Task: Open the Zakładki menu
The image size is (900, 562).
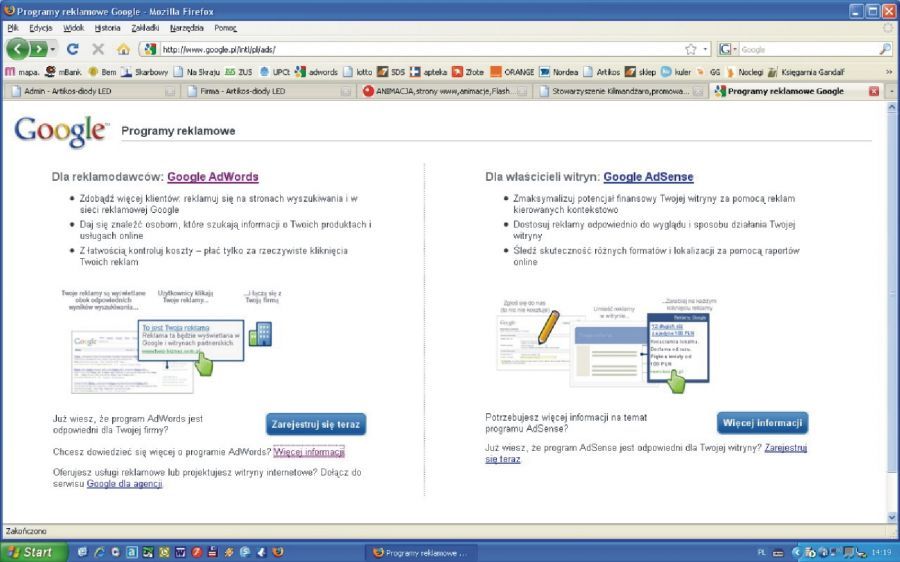Action: tap(145, 28)
